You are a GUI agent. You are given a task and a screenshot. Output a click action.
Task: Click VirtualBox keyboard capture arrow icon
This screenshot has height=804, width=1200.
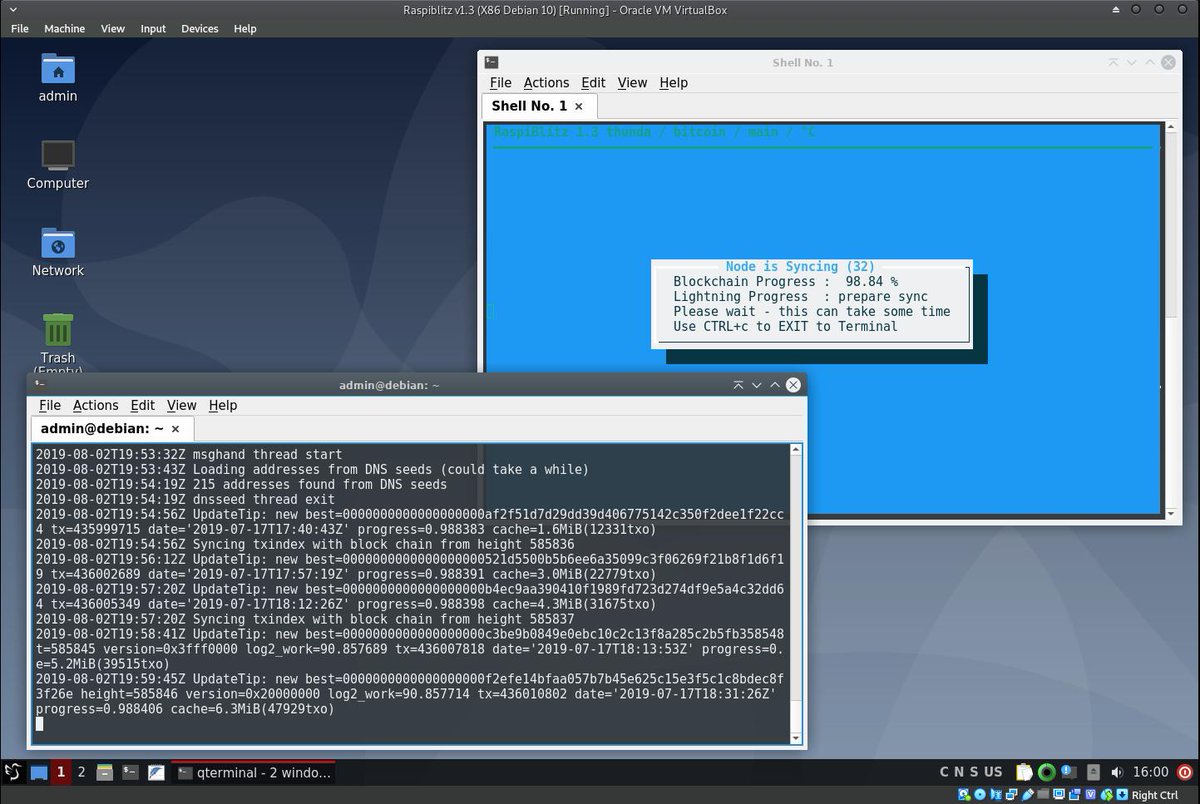pos(1122,795)
